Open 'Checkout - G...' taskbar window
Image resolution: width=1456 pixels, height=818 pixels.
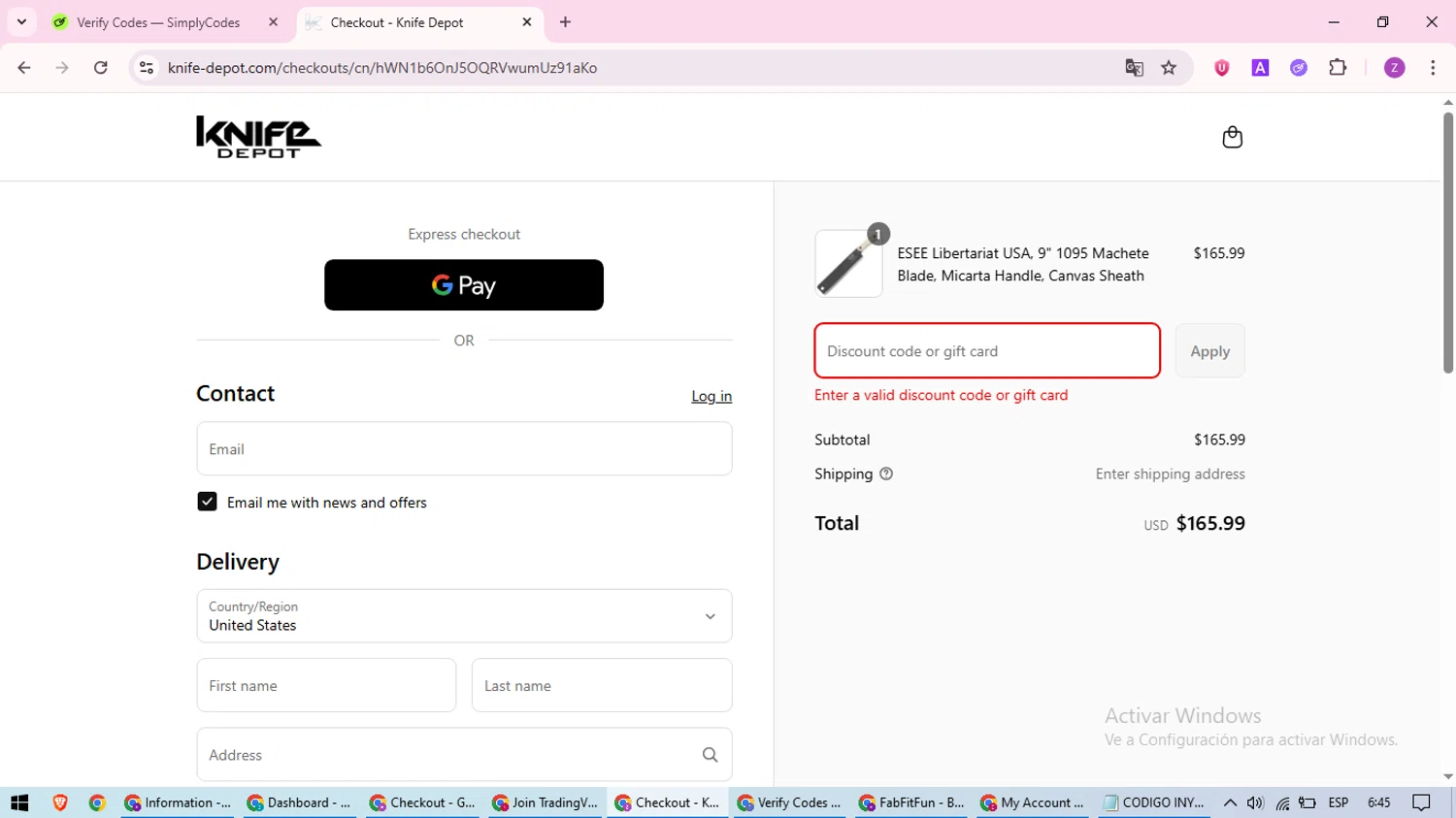pyautogui.click(x=422, y=802)
